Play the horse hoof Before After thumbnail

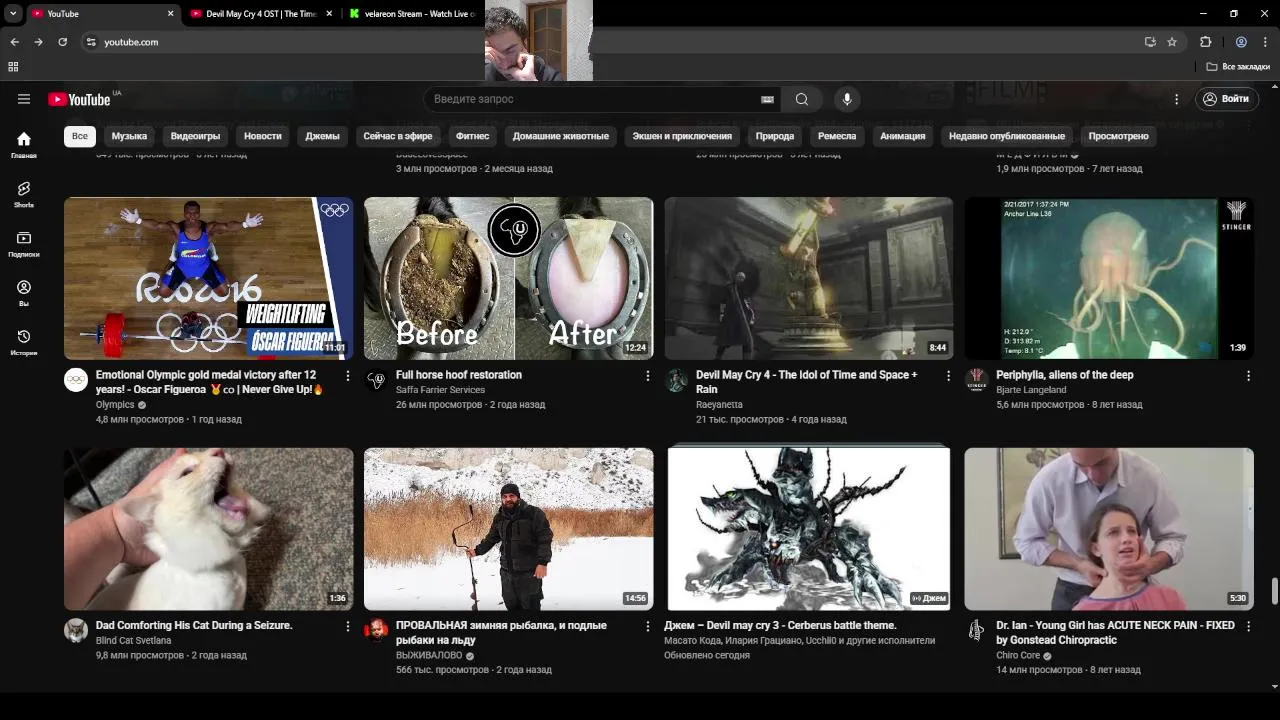pos(508,278)
